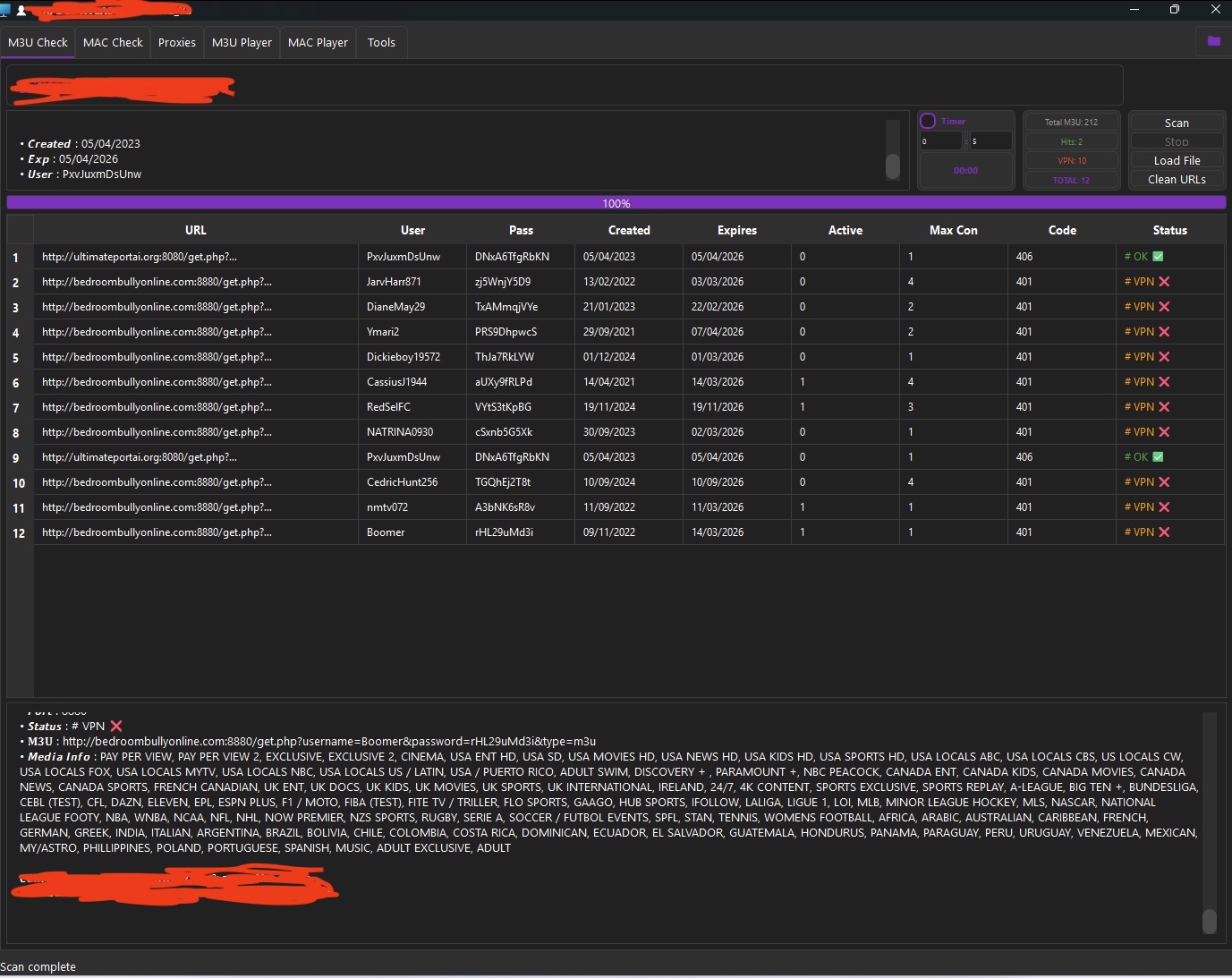Open the M3U Player tab
Viewport: 1232px width, 978px height.
point(242,43)
